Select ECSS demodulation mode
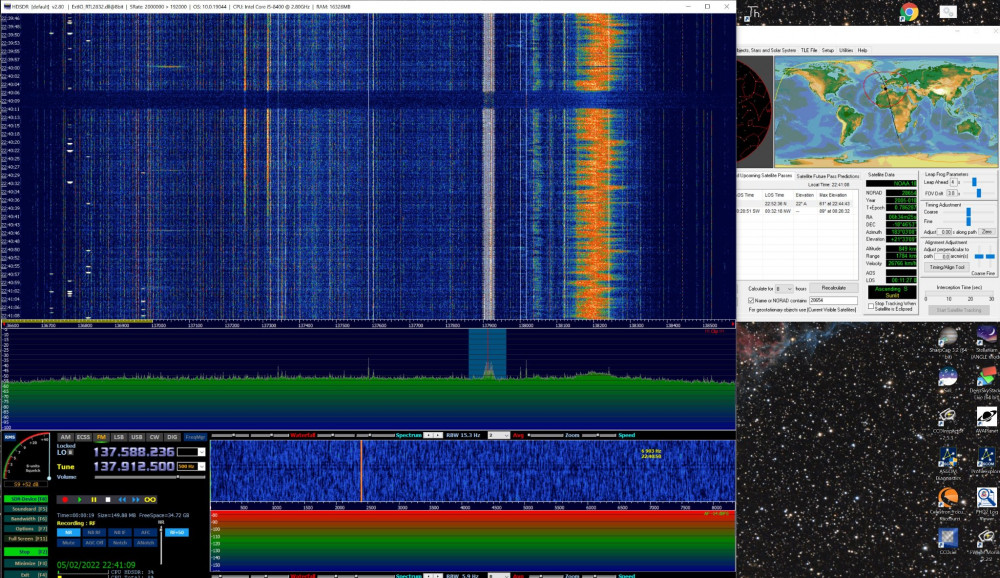Screen dimensions: 1000x578 coord(84,437)
